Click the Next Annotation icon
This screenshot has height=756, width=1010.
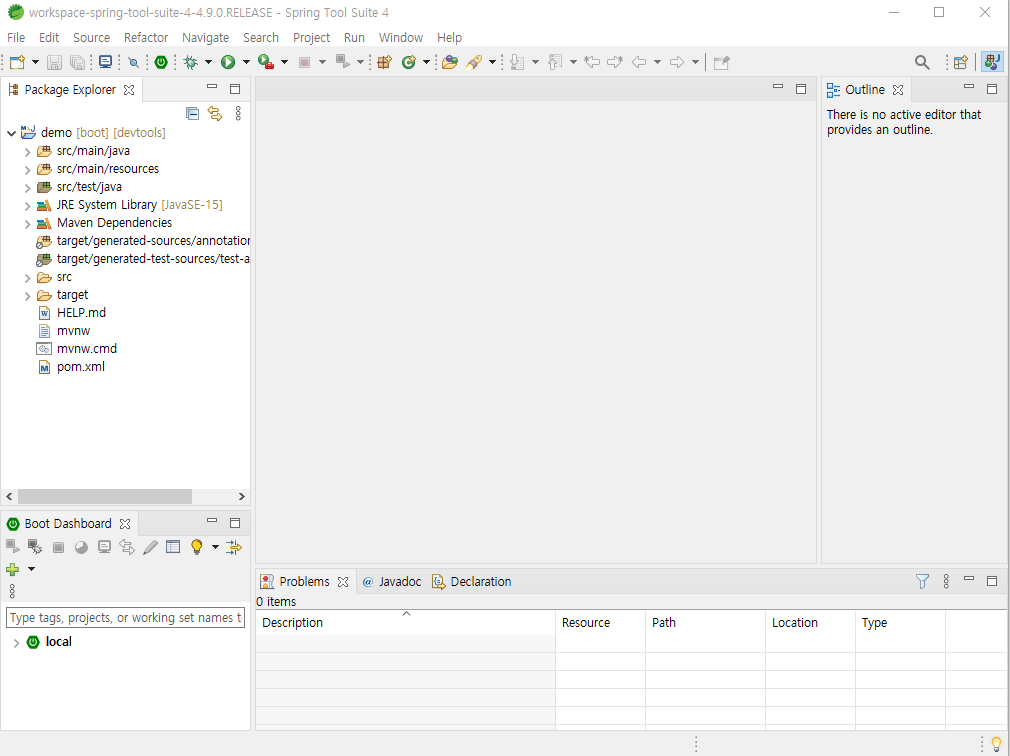(517, 62)
